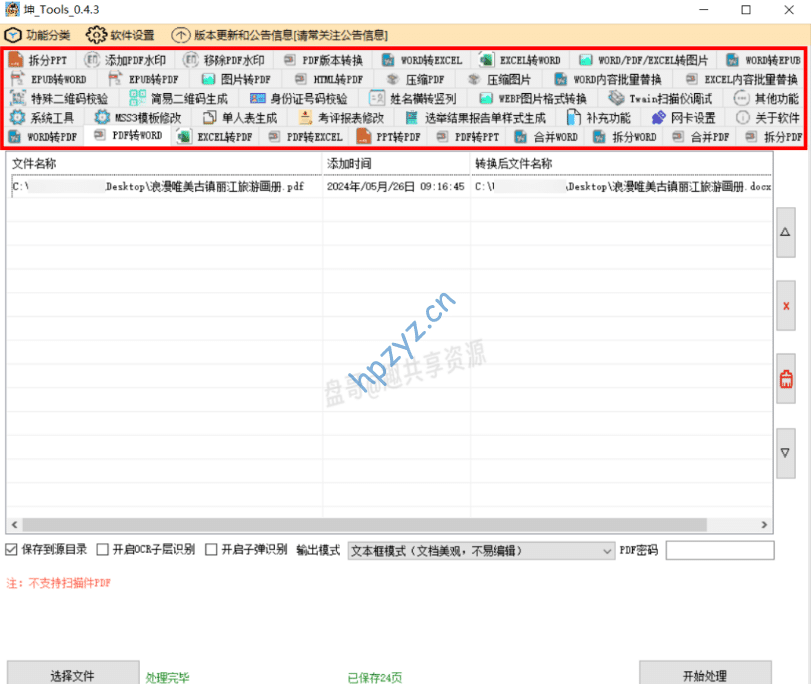Click the red trash clear-list icon
This screenshot has height=684, width=811.
click(x=786, y=379)
